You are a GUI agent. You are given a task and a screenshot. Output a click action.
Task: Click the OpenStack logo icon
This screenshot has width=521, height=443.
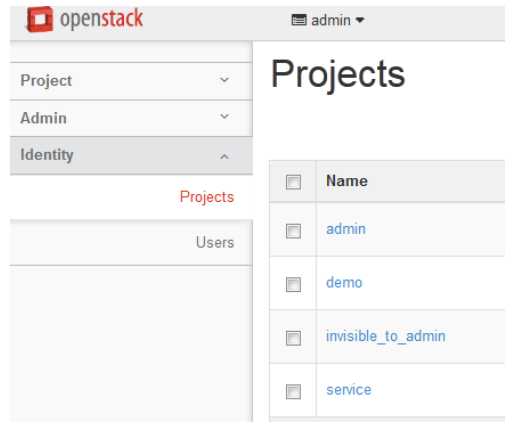(x=39, y=19)
